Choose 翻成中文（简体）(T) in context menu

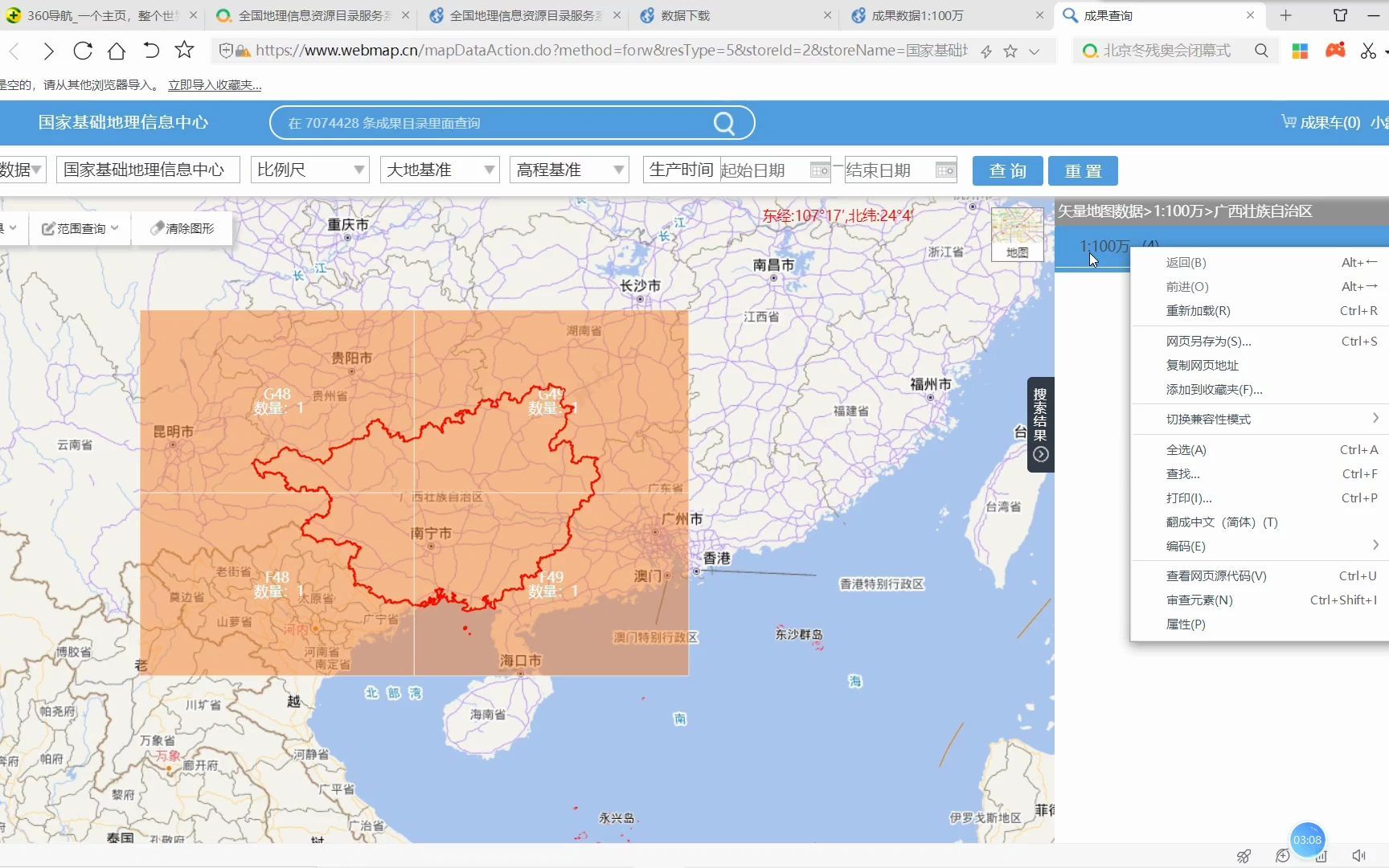pyautogui.click(x=1260, y=522)
